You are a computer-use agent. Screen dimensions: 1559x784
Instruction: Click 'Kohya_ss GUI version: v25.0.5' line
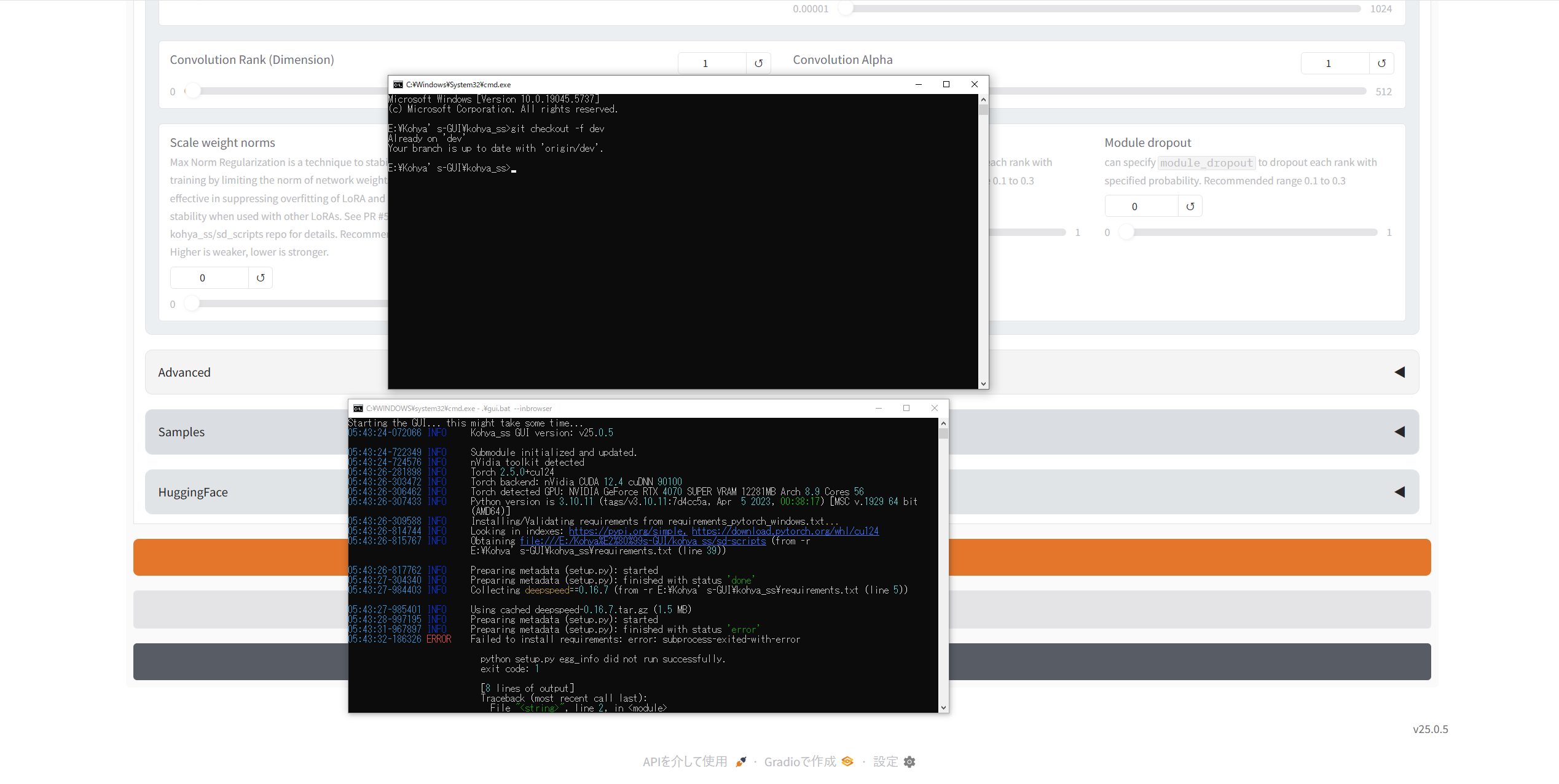pos(542,433)
